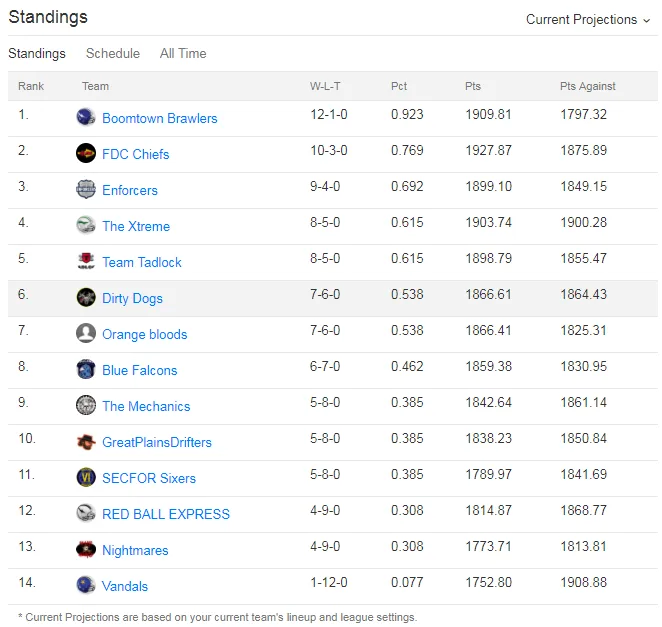Click the Blue Falcons team logo
662x627 pixels.
point(86,369)
